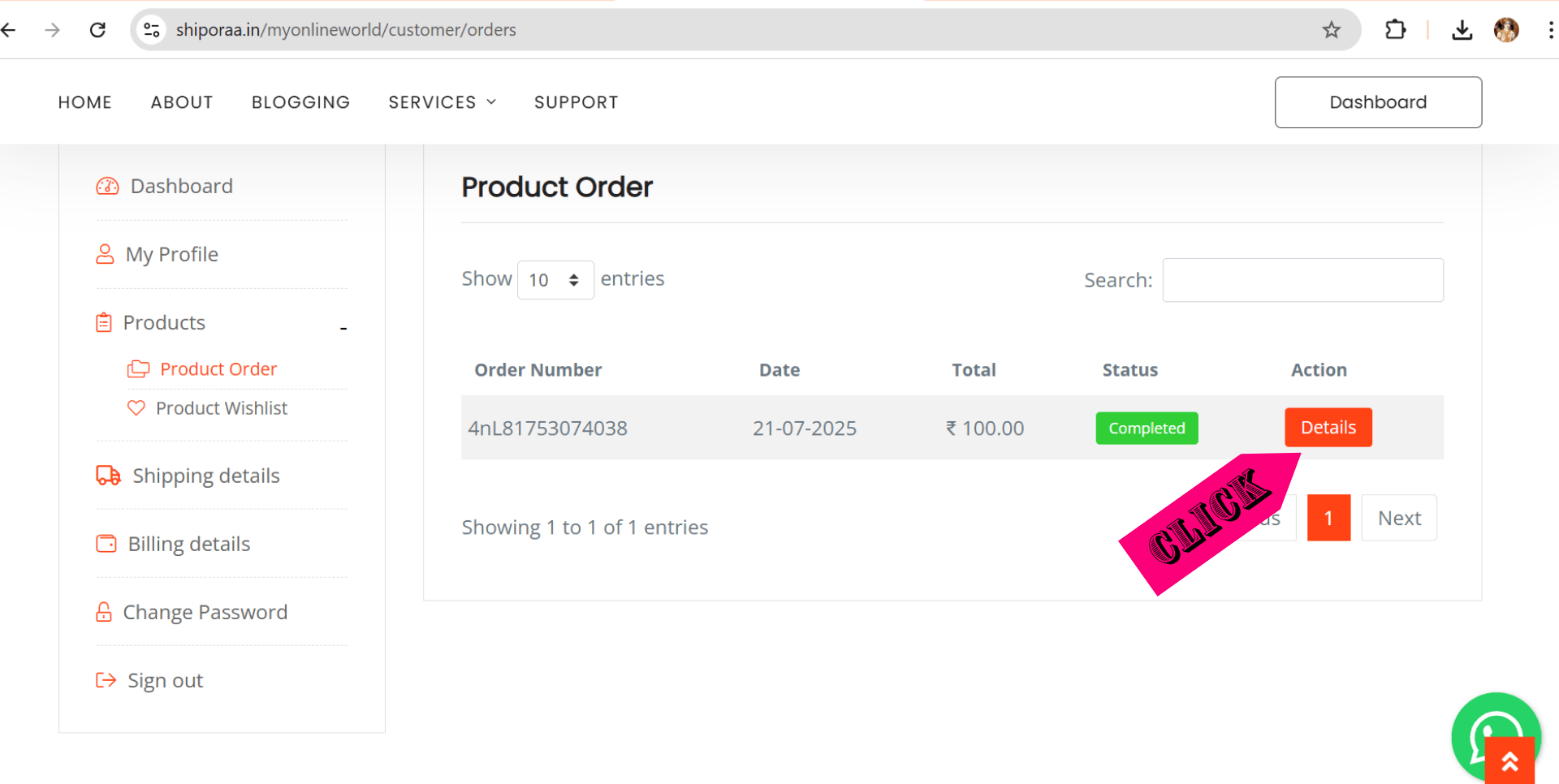Click the bookmark star icon in address bar

click(x=1331, y=30)
